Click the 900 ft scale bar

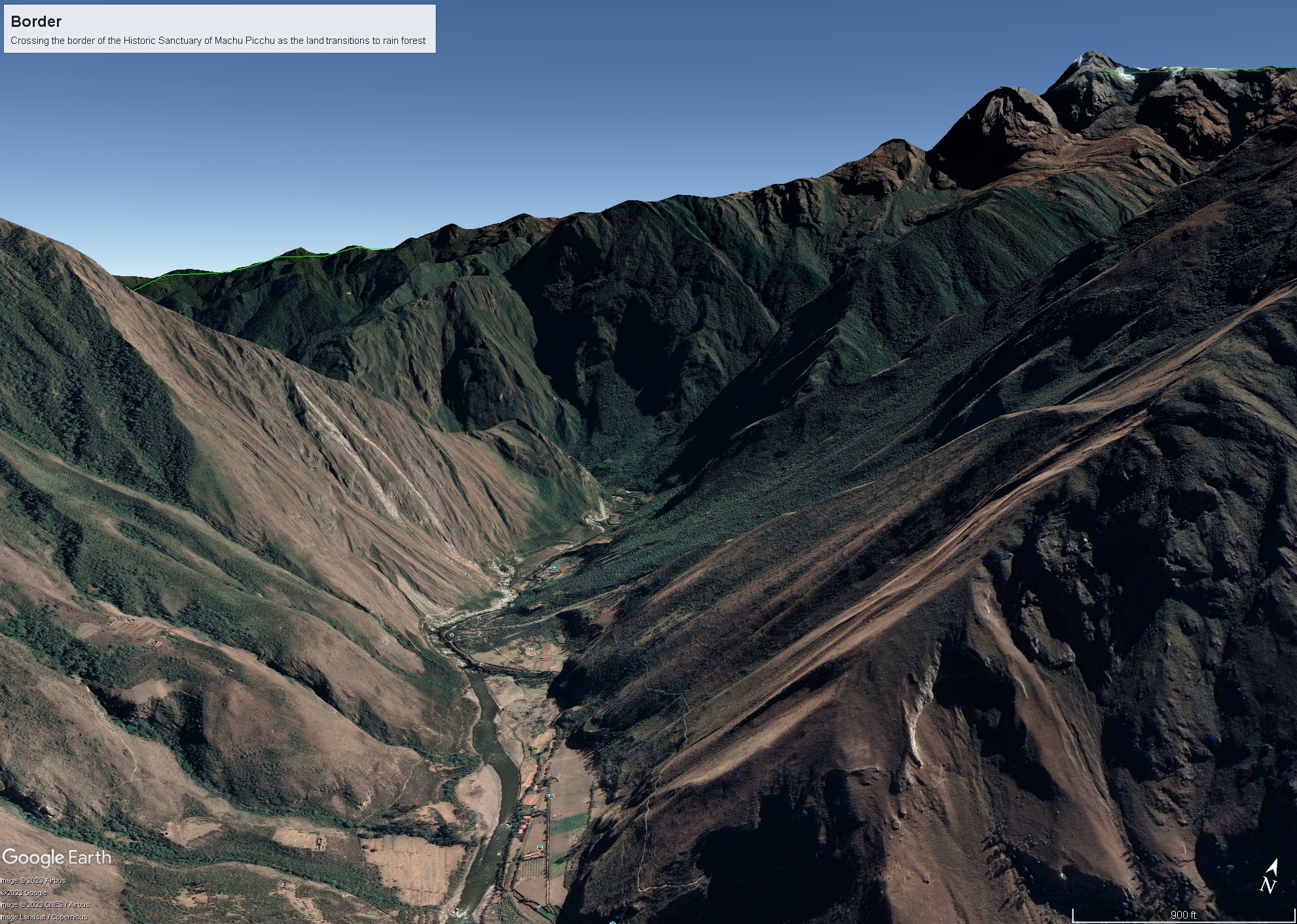coord(1183,915)
